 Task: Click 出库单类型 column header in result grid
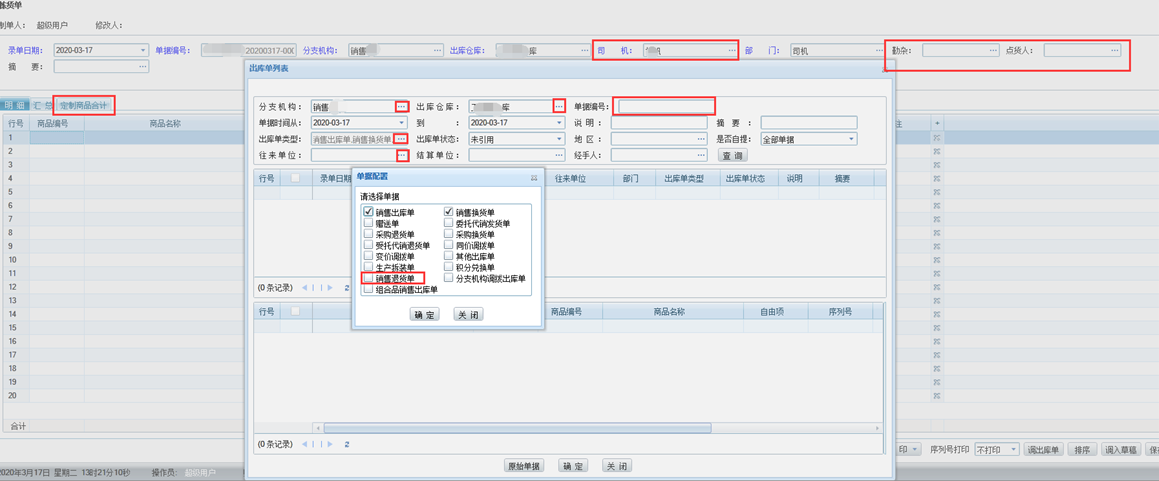[x=687, y=178]
